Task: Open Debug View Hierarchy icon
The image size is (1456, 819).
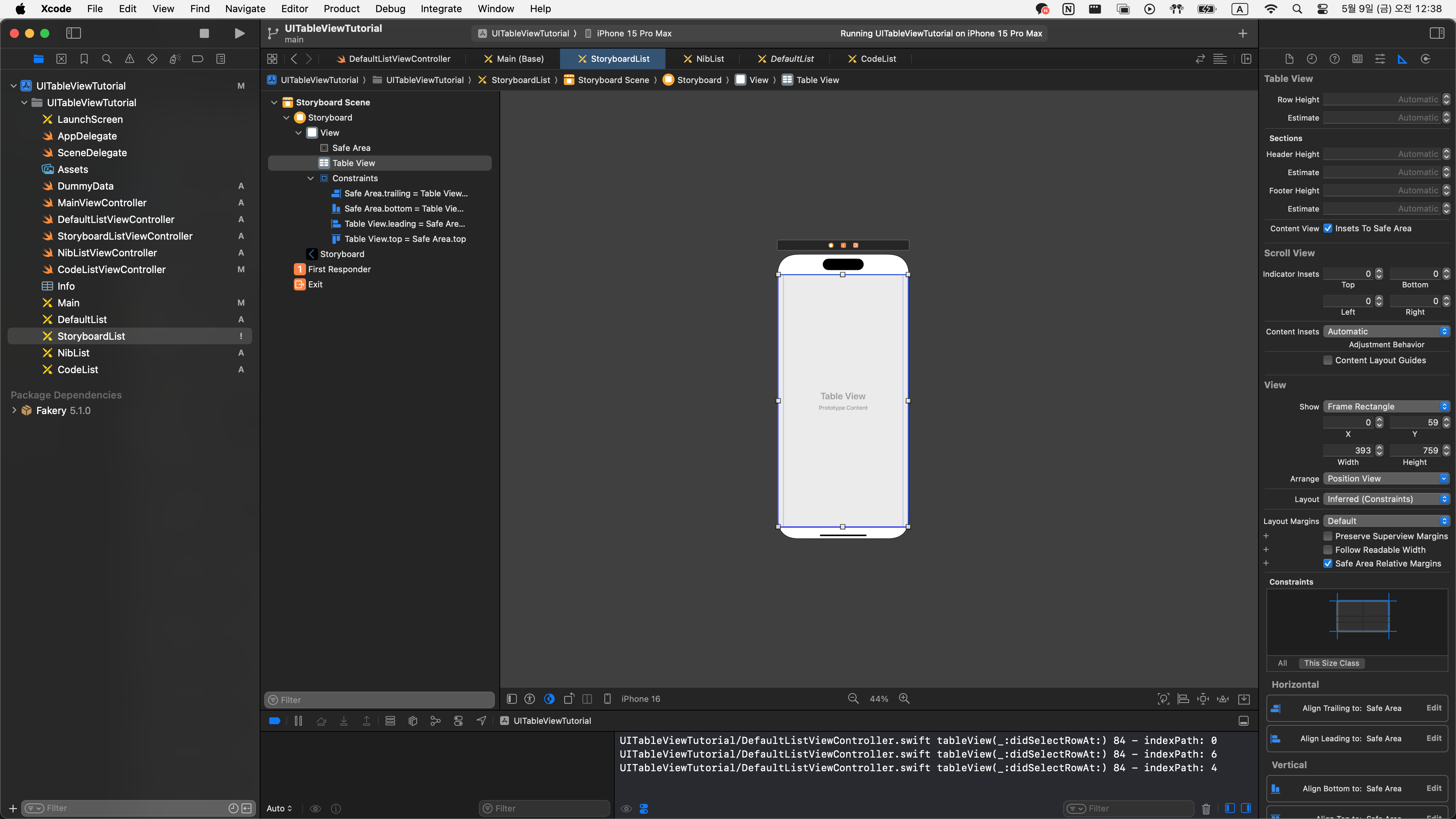Action: [413, 721]
